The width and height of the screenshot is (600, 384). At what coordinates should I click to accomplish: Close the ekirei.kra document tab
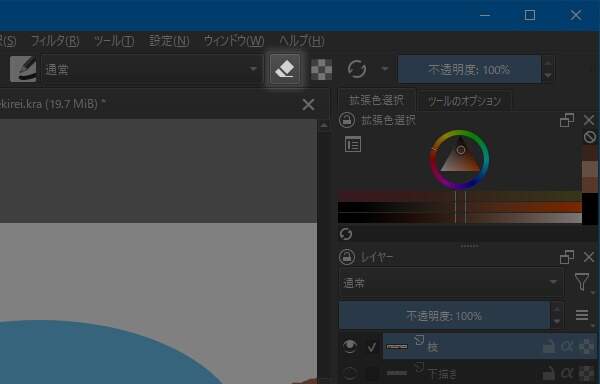tap(308, 104)
